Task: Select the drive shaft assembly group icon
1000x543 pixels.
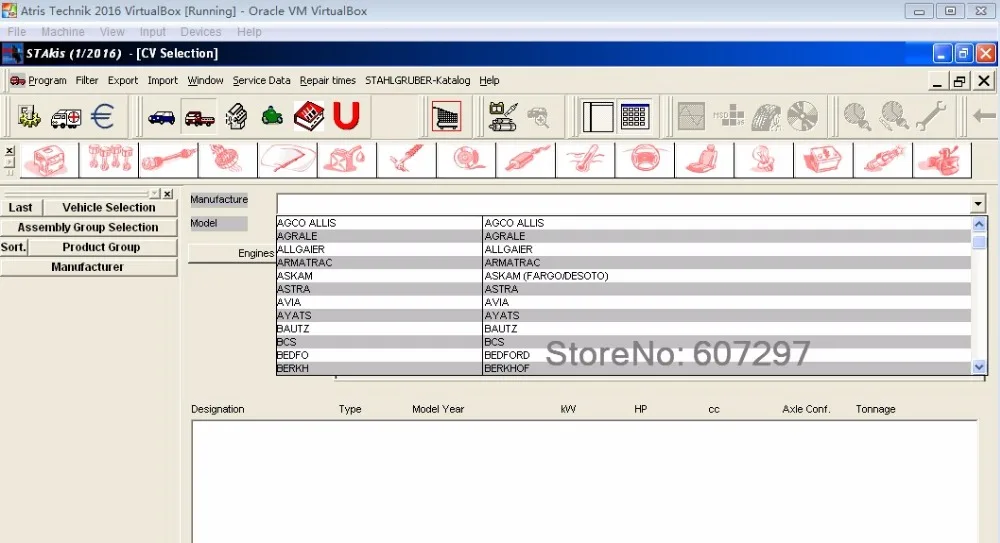Action: [x=168, y=160]
